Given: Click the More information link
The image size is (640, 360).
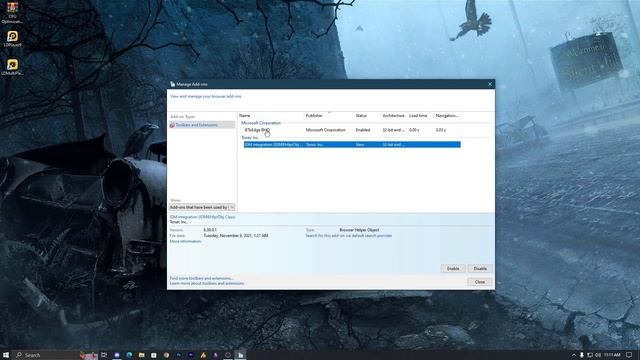Looking at the screenshot, I should click(185, 241).
